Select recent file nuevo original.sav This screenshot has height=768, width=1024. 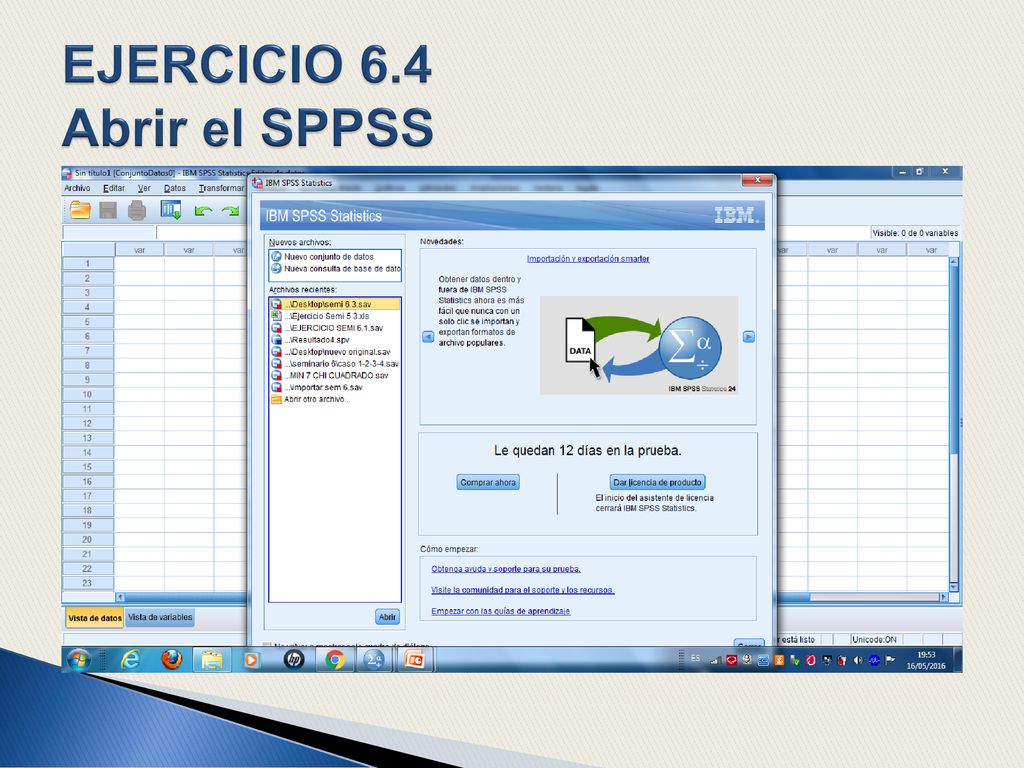click(x=335, y=352)
